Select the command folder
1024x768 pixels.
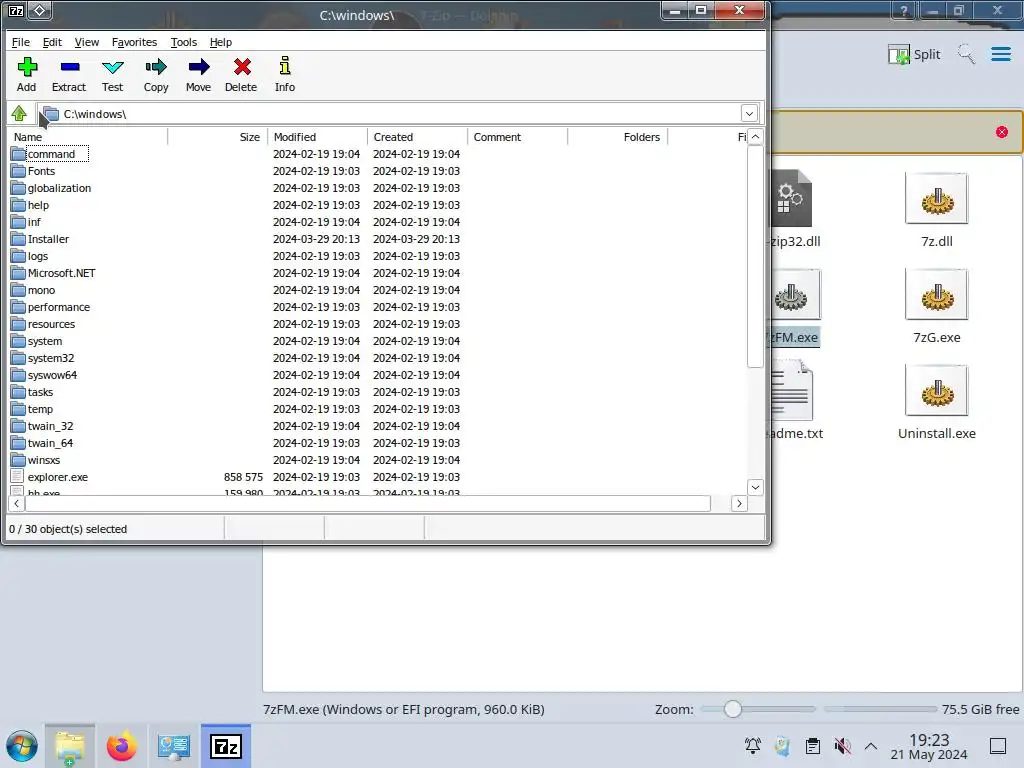click(x=51, y=154)
